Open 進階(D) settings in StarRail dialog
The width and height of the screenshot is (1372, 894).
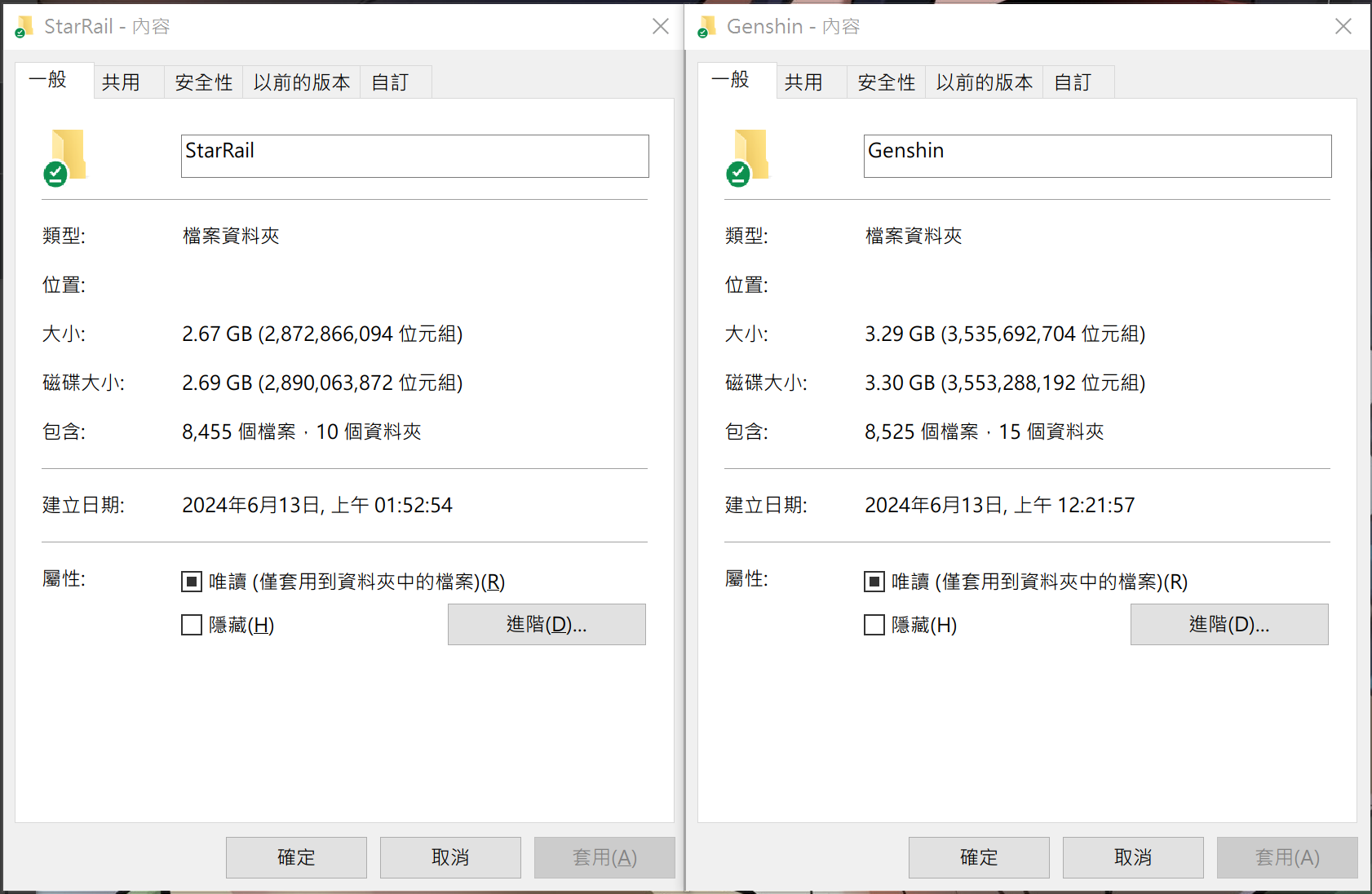pos(547,624)
